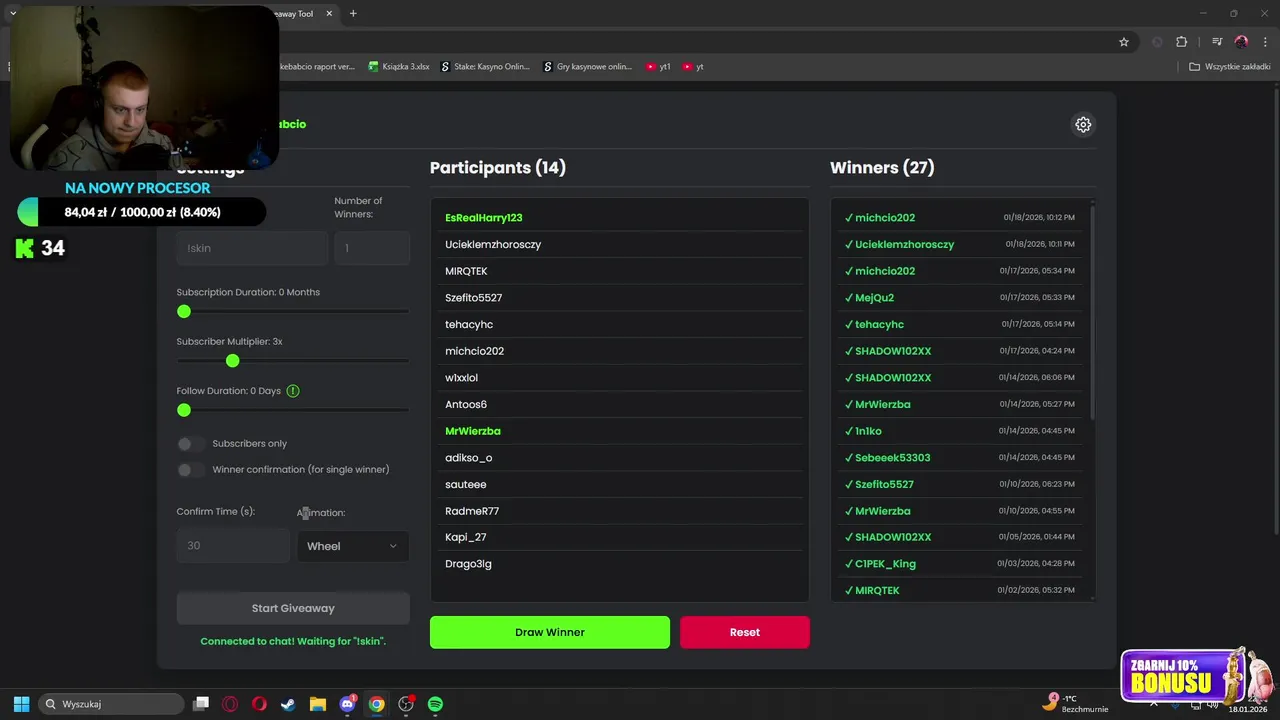Open the Stake: Kasyno Online bookmark

[x=486, y=67]
